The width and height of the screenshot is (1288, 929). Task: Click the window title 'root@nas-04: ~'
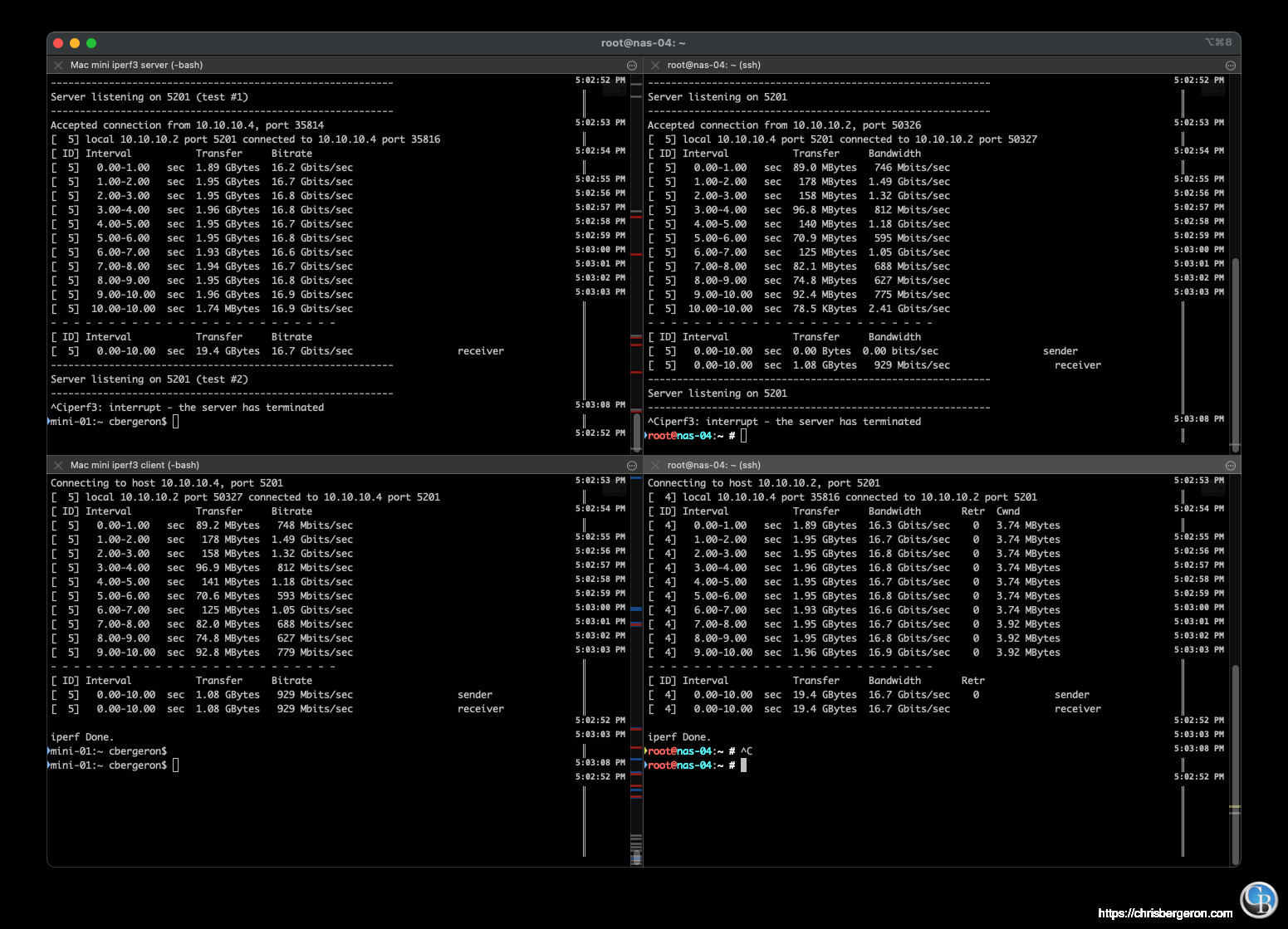click(x=644, y=42)
